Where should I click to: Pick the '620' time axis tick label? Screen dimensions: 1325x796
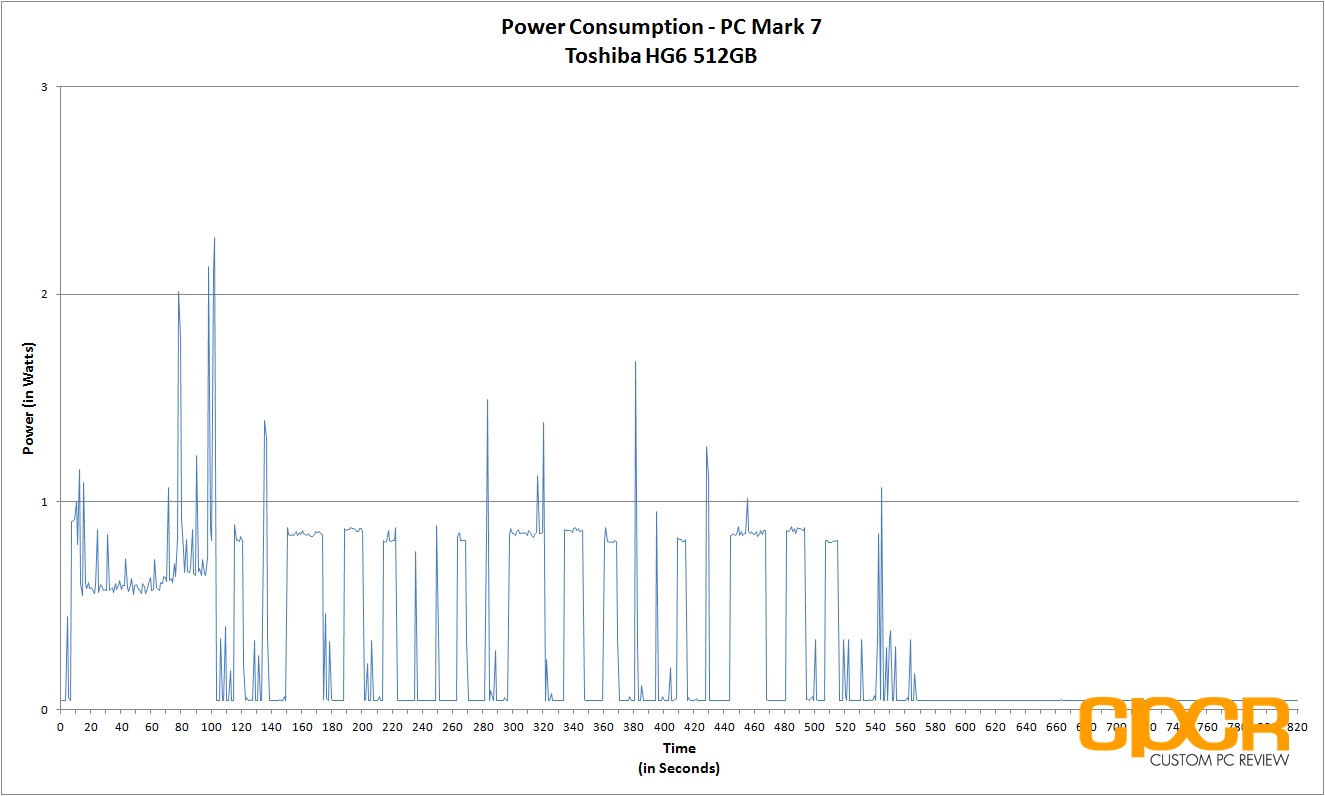point(996,727)
